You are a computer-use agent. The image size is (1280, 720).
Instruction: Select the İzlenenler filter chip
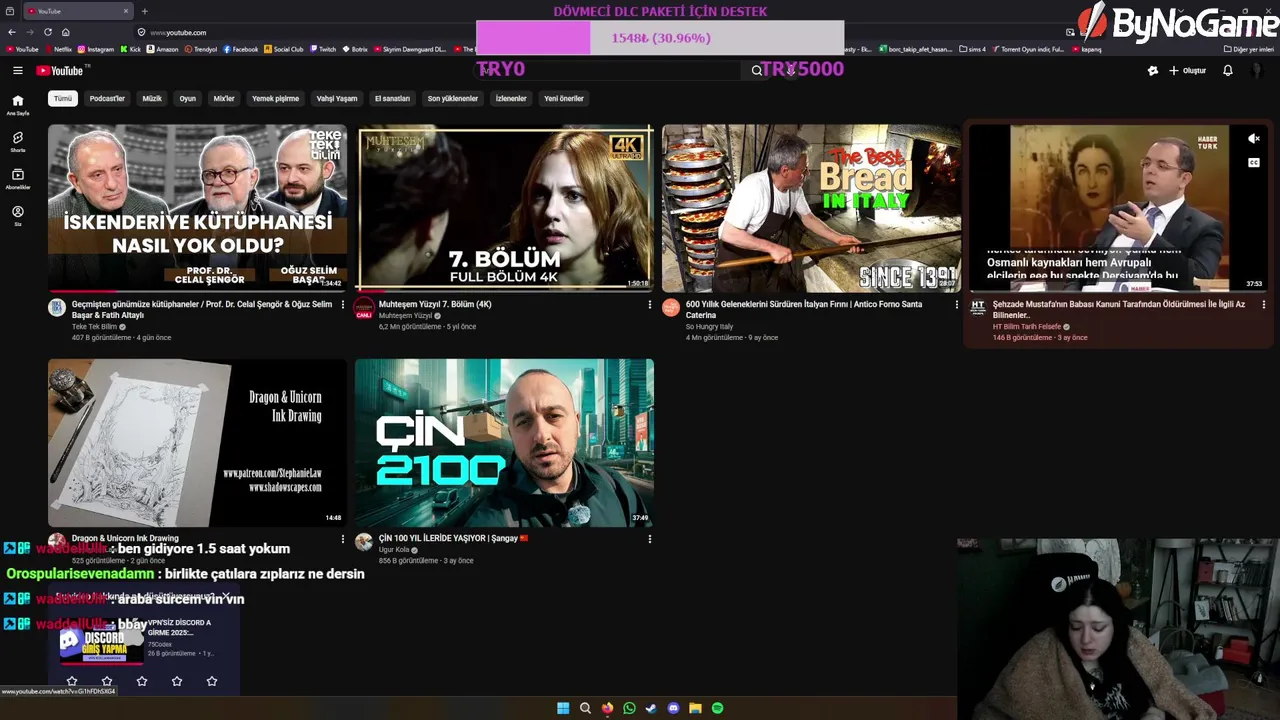(511, 98)
